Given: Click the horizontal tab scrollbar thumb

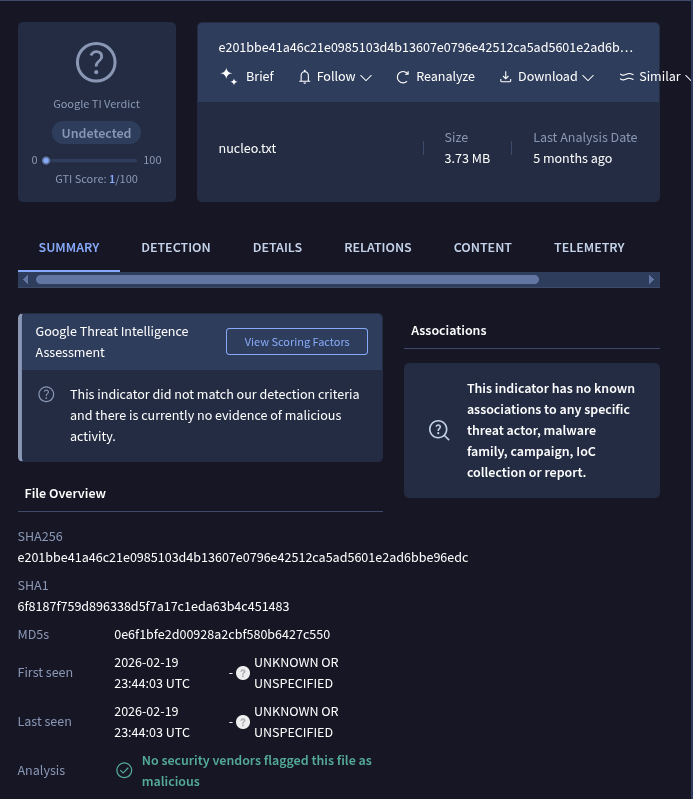Looking at the screenshot, I should click(x=287, y=279).
